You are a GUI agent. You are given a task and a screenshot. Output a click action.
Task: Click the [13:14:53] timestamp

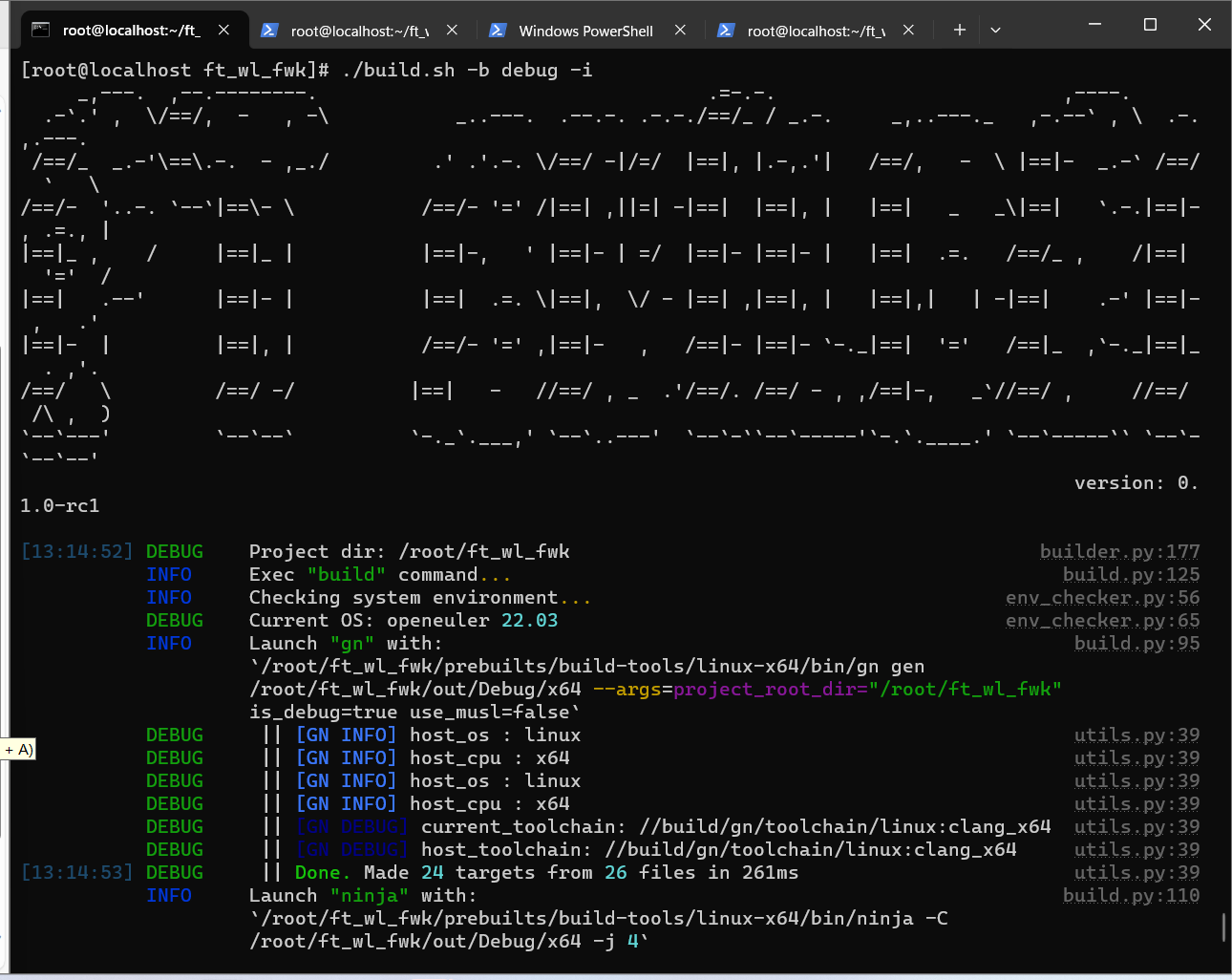pyautogui.click(x=77, y=872)
